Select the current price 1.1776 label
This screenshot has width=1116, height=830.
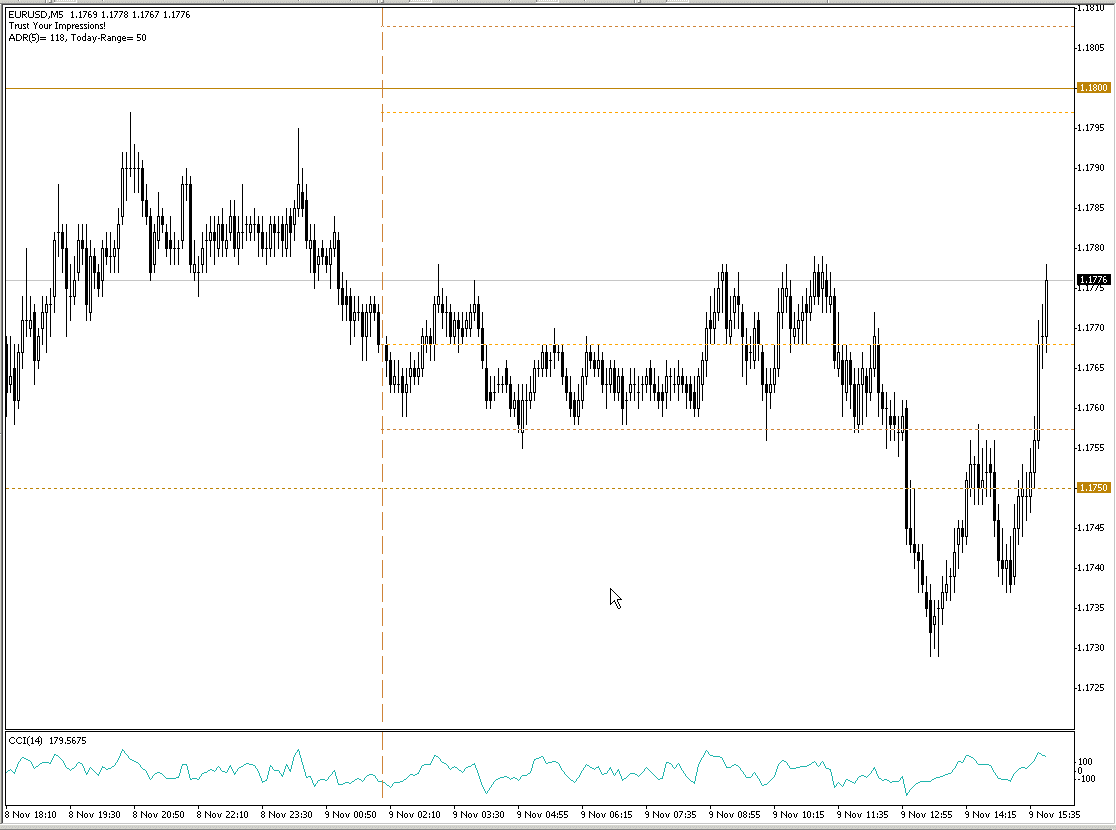click(x=1094, y=280)
